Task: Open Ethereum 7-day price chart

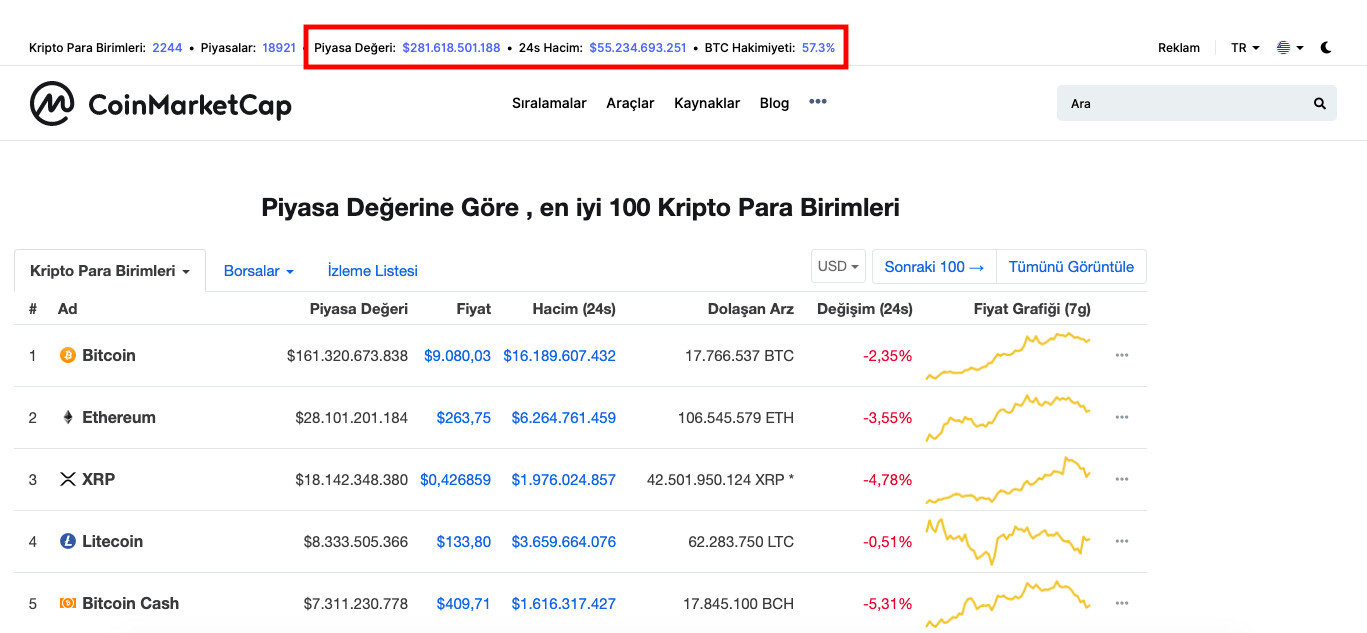Action: (1008, 418)
